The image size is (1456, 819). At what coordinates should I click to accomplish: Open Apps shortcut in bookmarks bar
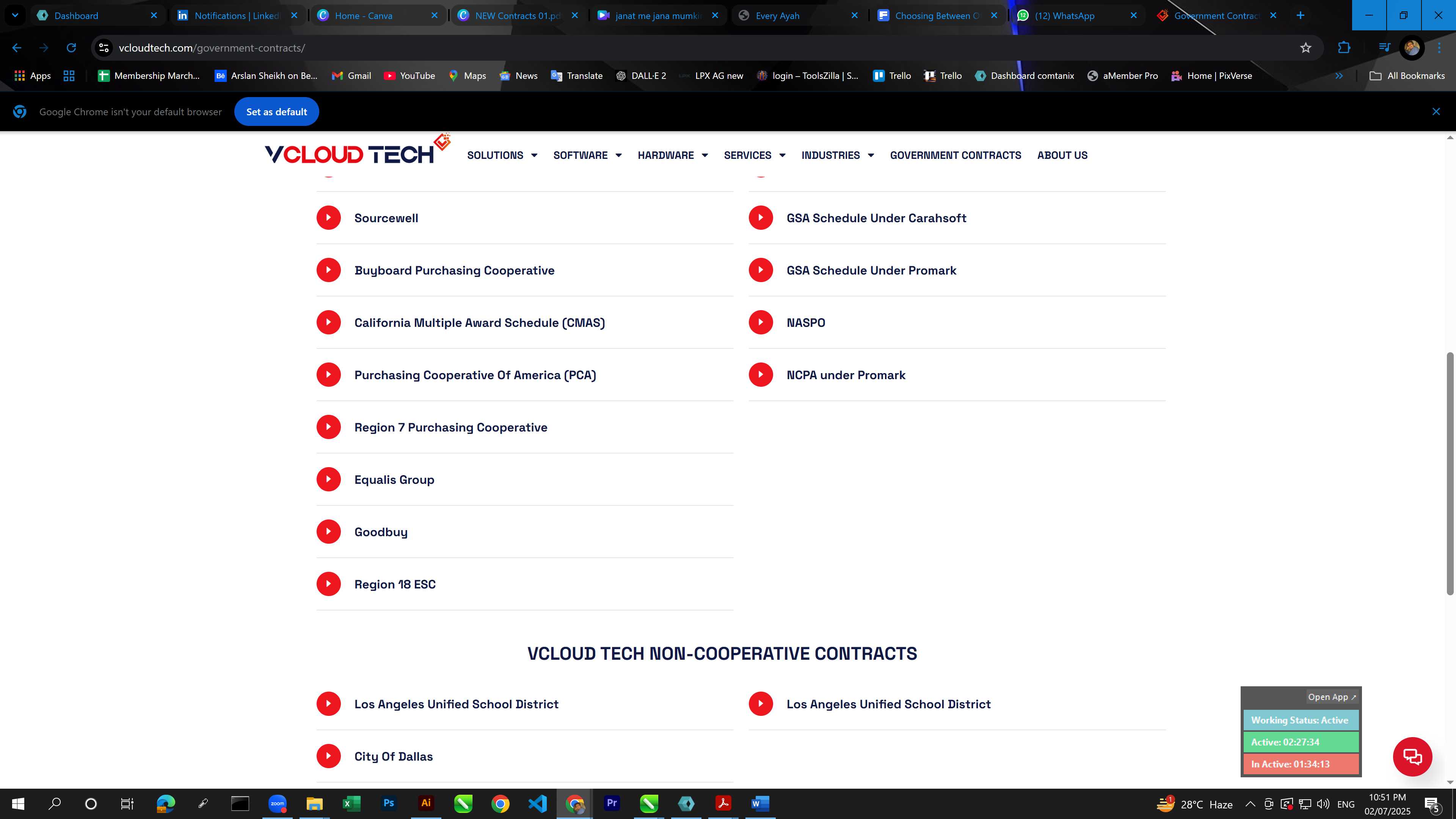32,76
